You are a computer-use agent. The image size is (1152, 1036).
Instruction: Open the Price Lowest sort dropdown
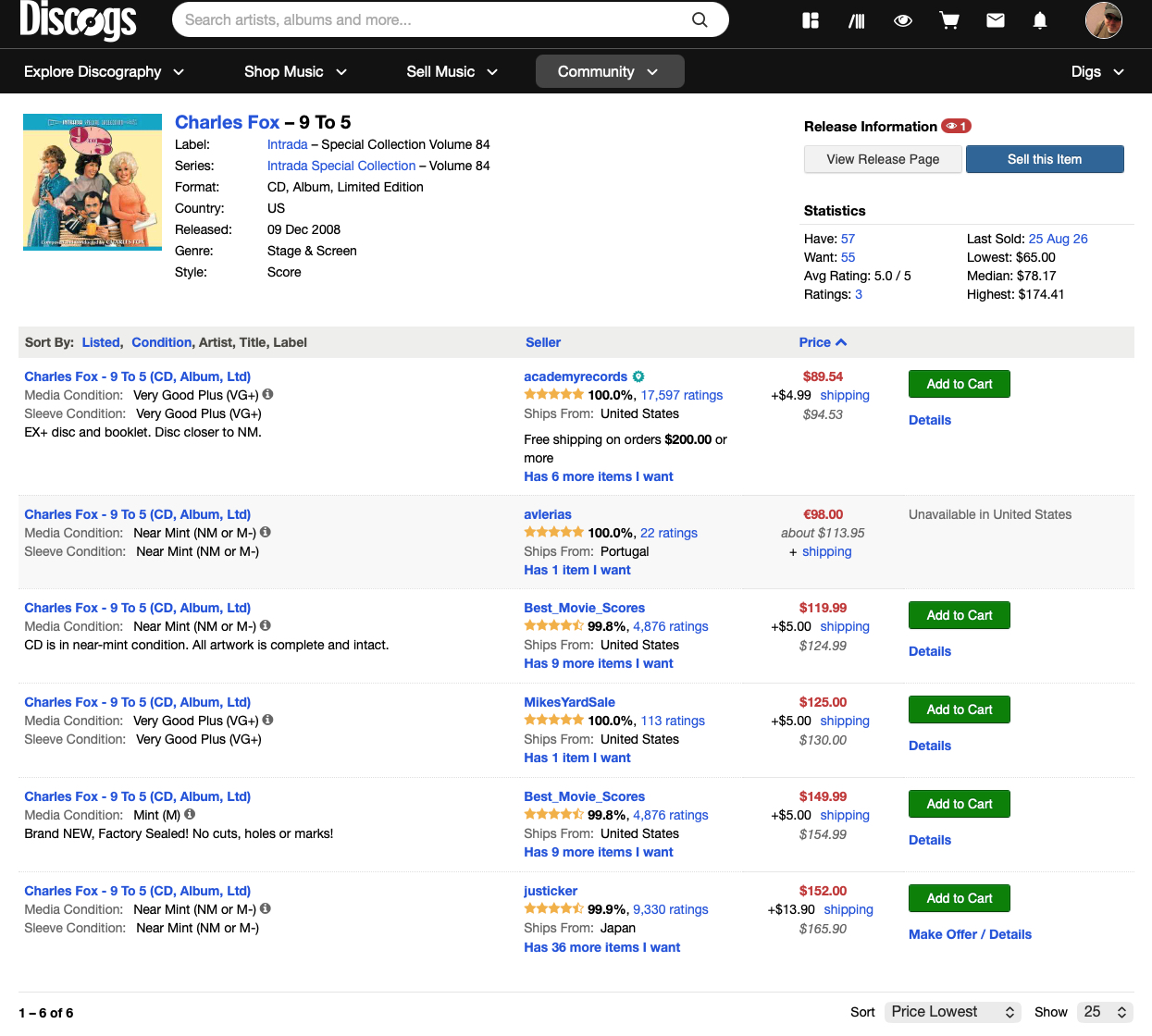(x=953, y=1012)
